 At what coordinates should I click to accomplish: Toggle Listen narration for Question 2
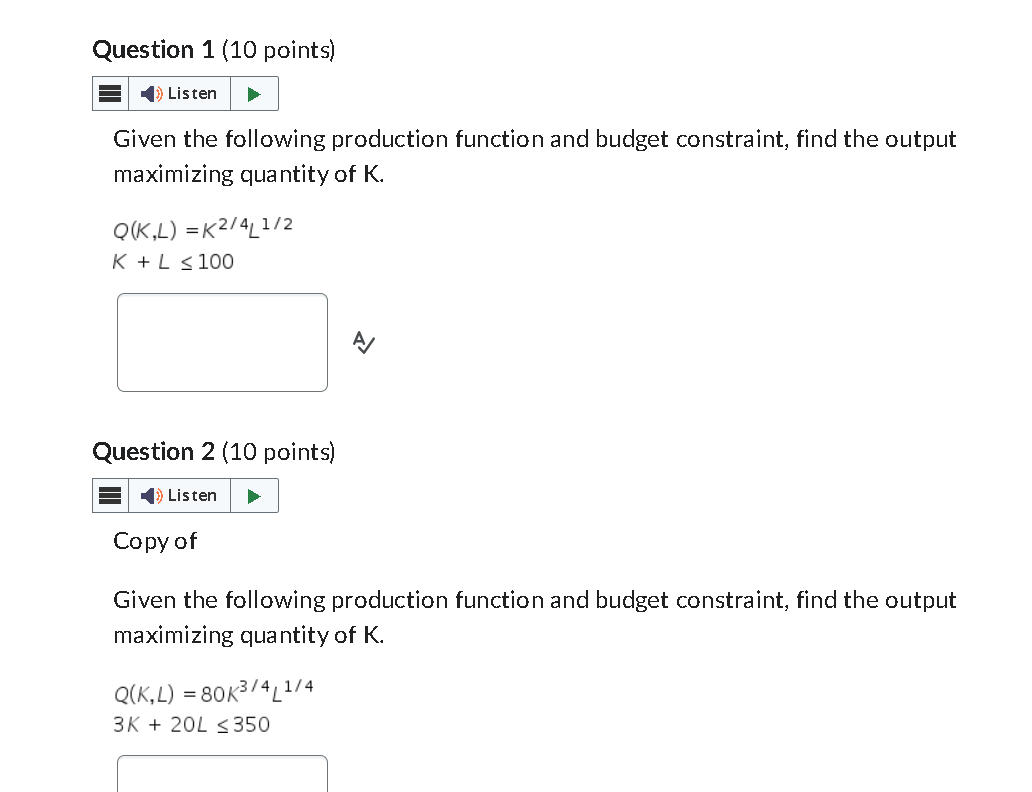click(x=180, y=495)
